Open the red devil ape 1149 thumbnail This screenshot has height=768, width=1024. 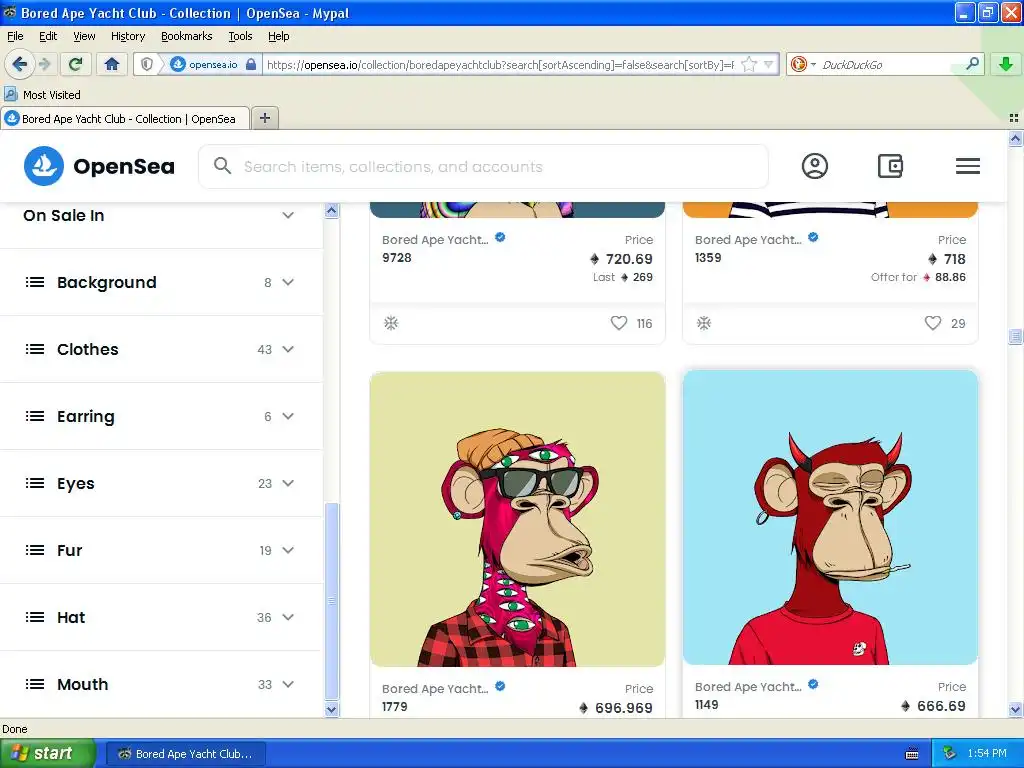point(830,517)
